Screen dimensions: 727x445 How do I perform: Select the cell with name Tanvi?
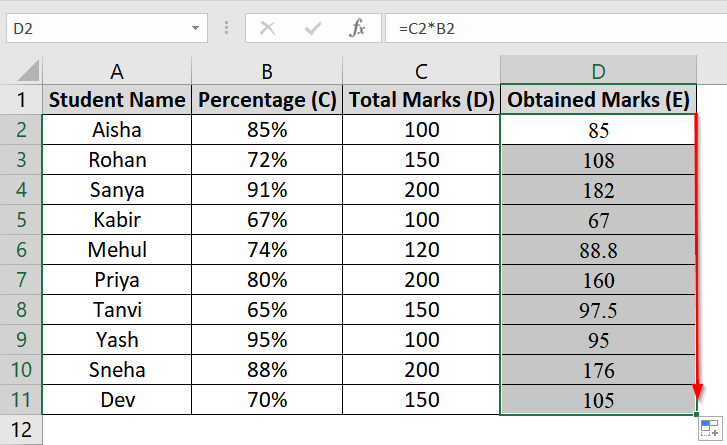pos(117,309)
